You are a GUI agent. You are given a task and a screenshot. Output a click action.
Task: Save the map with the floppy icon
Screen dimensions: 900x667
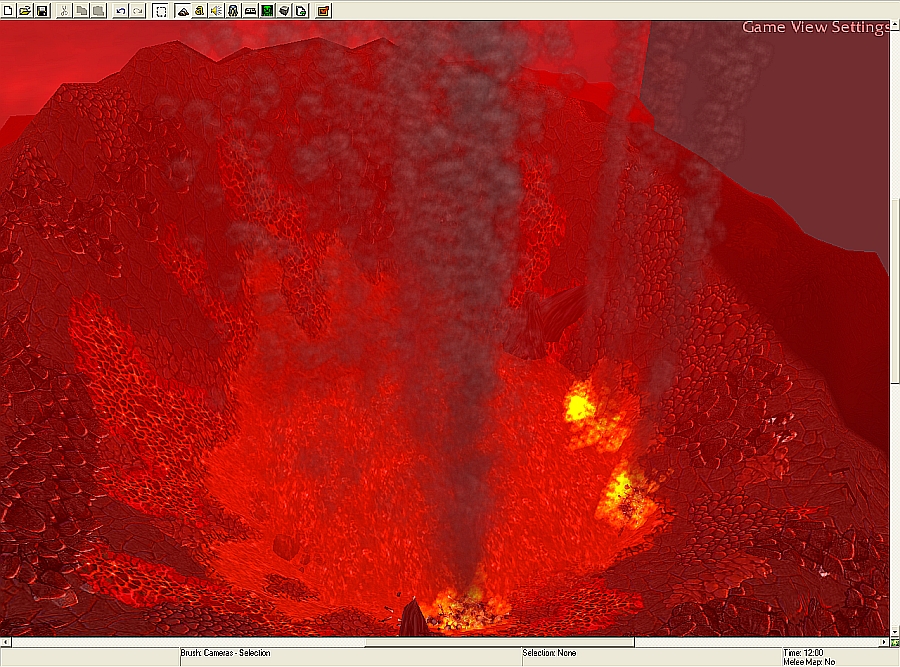42,10
